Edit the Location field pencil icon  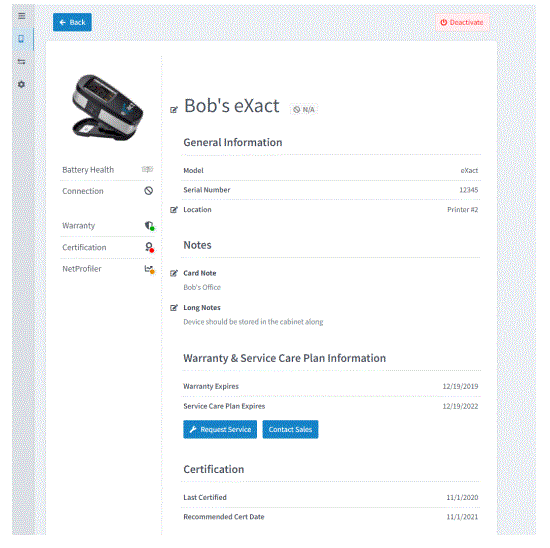[174, 210]
